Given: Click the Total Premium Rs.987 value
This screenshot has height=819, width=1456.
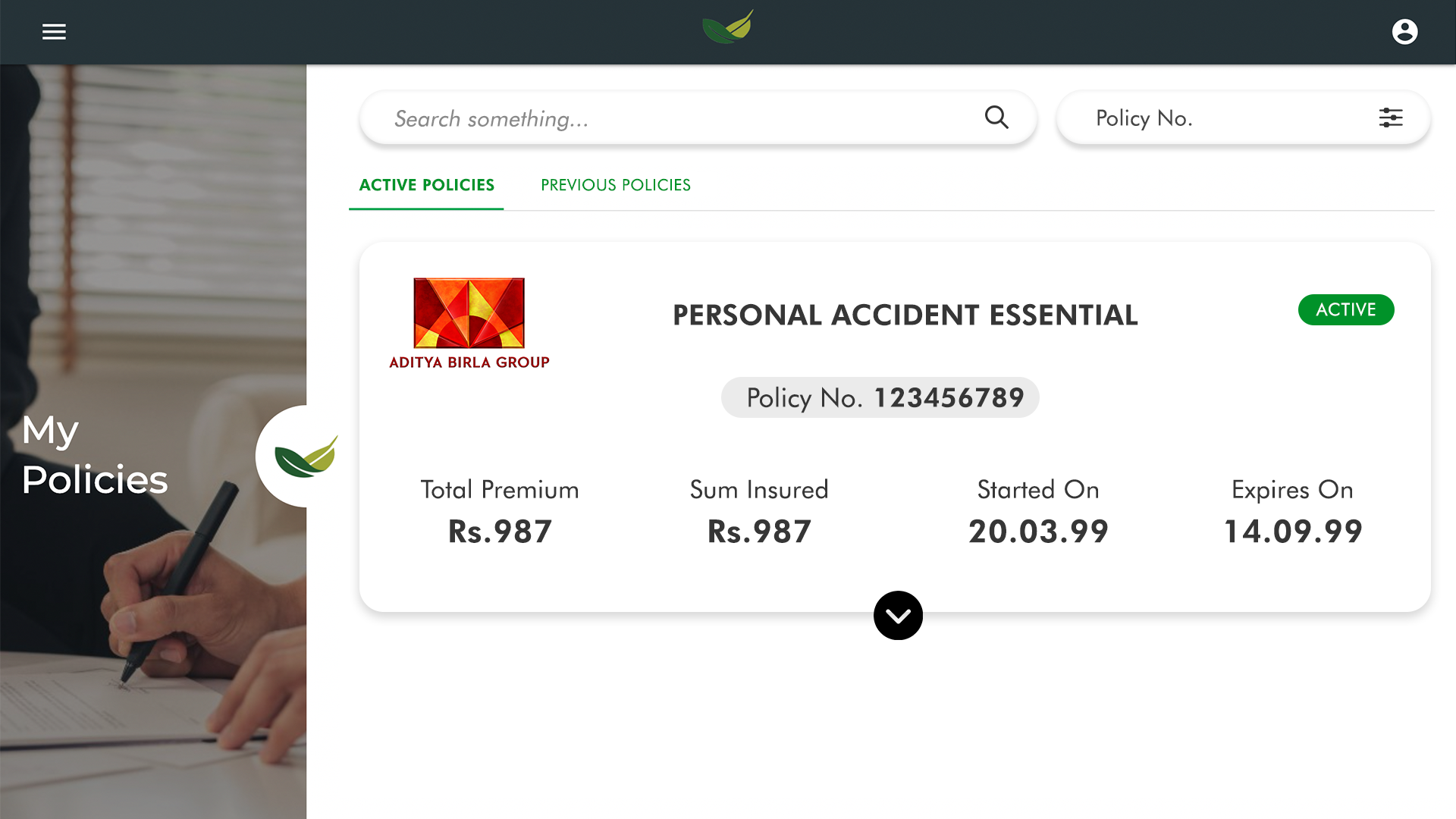Looking at the screenshot, I should point(500,532).
